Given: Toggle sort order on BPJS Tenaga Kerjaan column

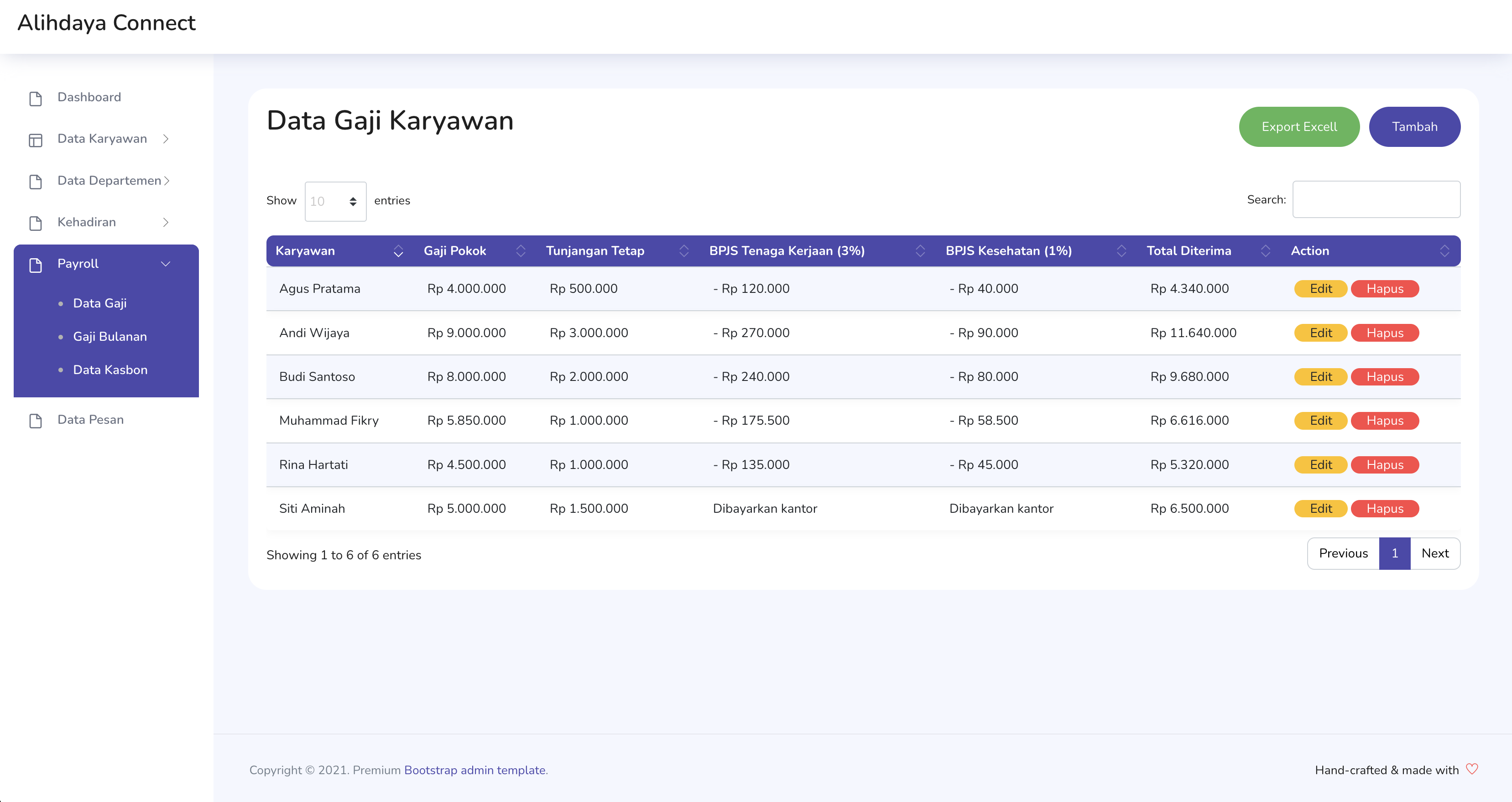Looking at the screenshot, I should click(x=920, y=250).
